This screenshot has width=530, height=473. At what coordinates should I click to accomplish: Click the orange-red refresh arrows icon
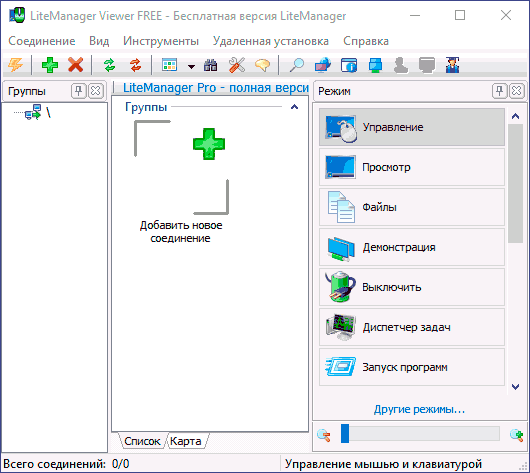click(136, 65)
